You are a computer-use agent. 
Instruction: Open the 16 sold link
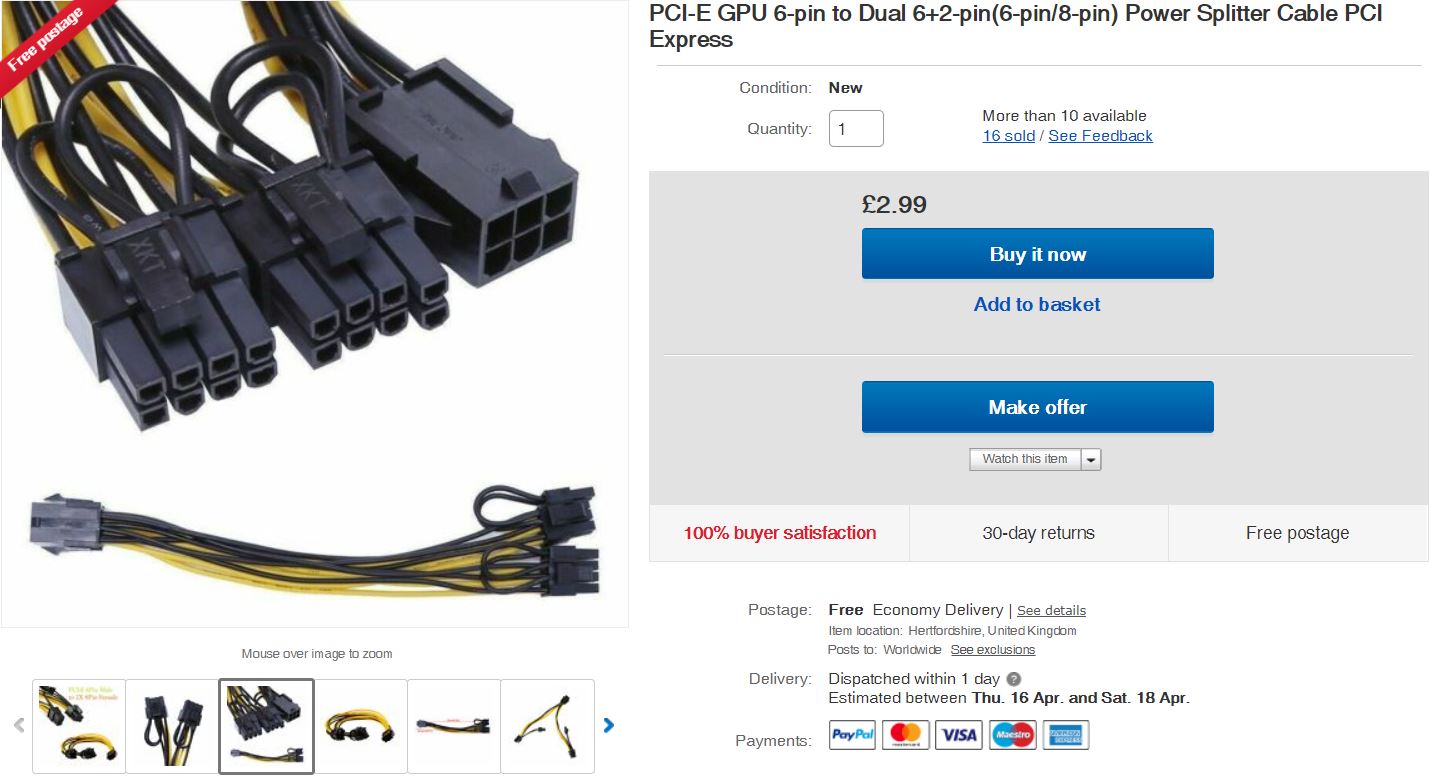click(x=1009, y=136)
